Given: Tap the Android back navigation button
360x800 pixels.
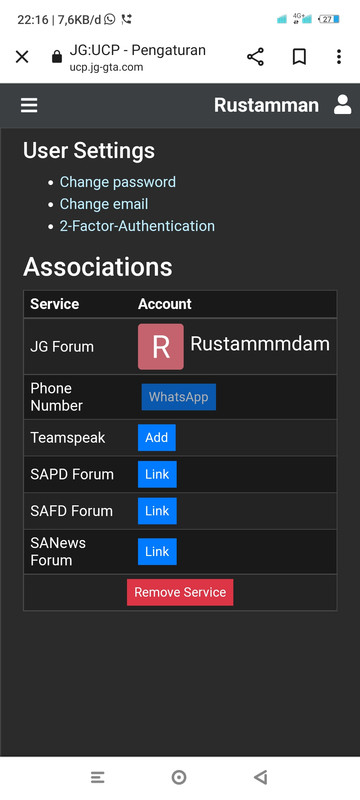Looking at the screenshot, I should pos(261,778).
